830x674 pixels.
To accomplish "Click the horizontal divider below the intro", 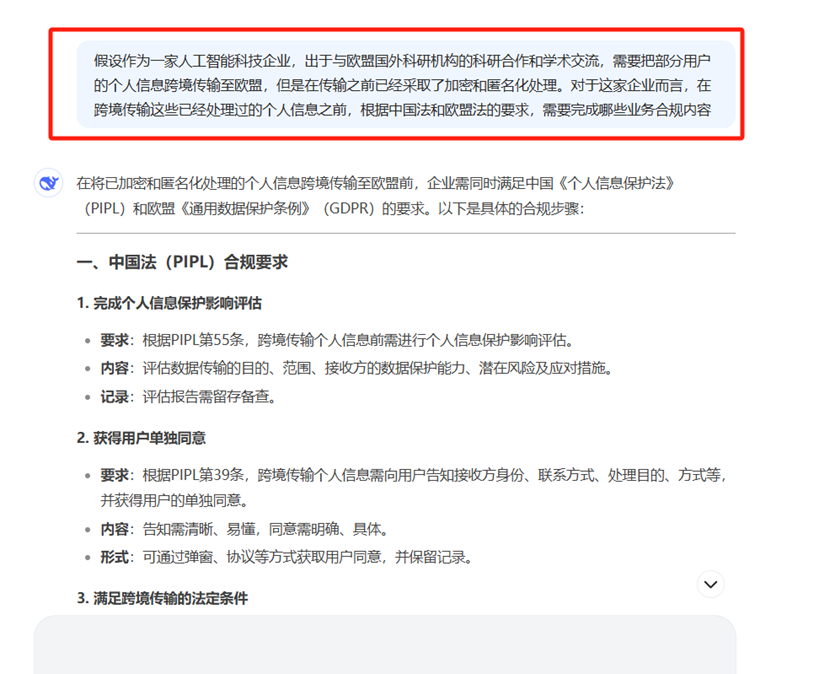I will point(406,233).
